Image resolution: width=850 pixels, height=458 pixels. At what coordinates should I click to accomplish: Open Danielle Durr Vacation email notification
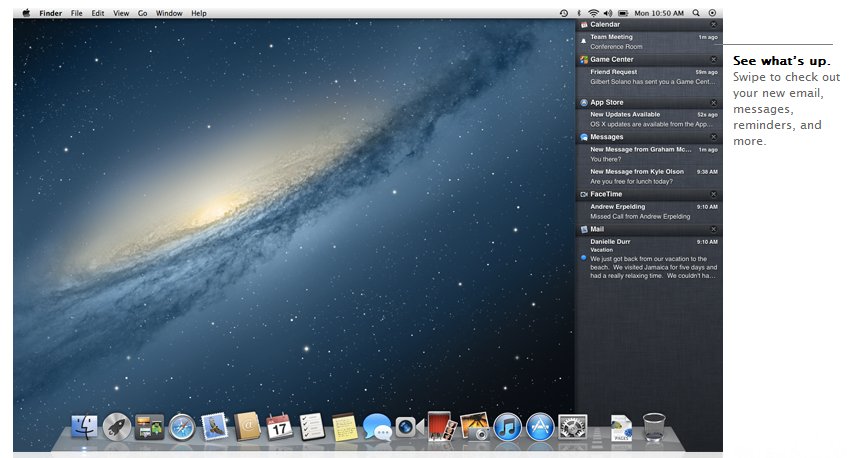click(x=649, y=259)
